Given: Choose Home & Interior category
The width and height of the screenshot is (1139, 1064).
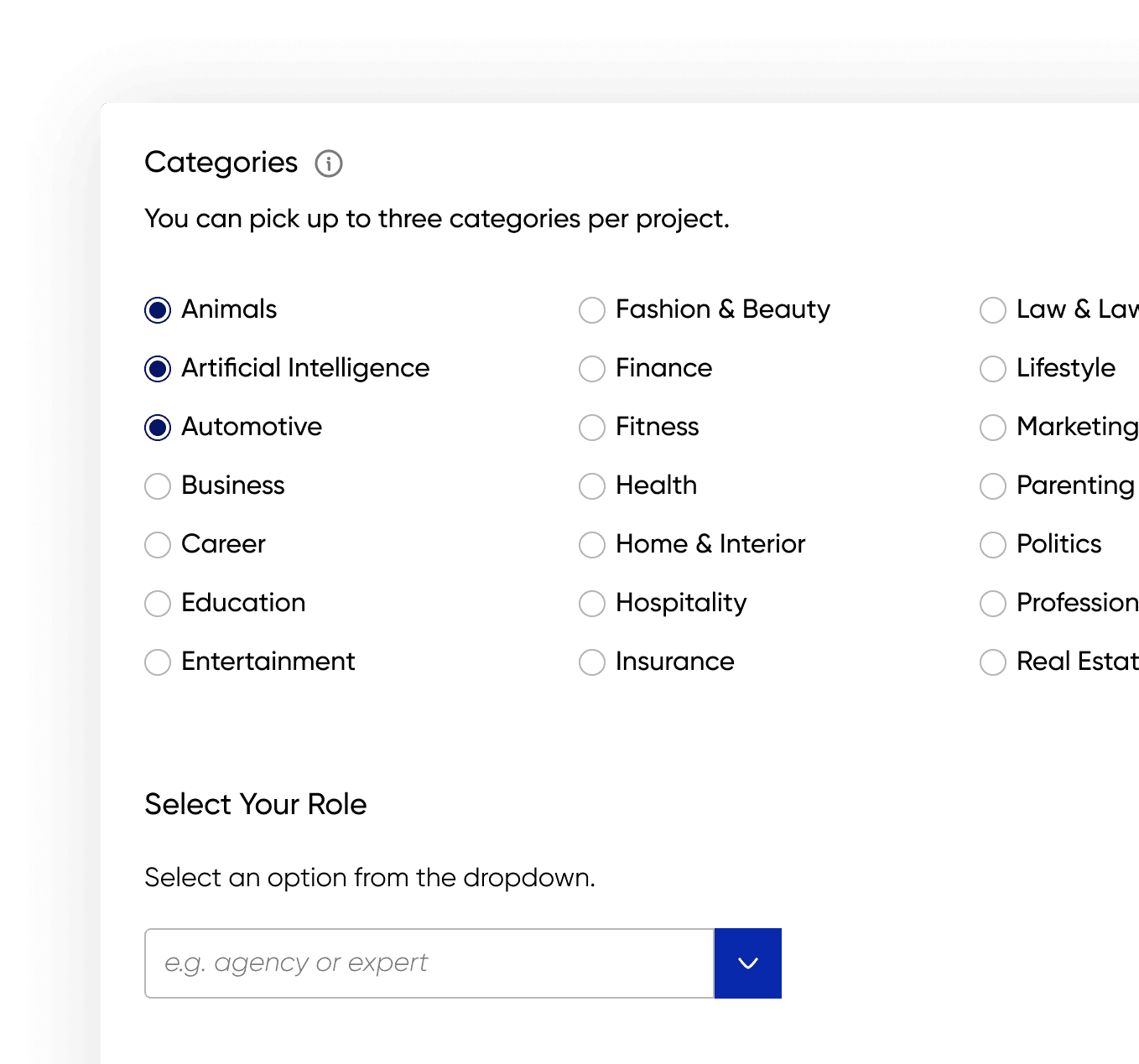Looking at the screenshot, I should click(x=592, y=545).
